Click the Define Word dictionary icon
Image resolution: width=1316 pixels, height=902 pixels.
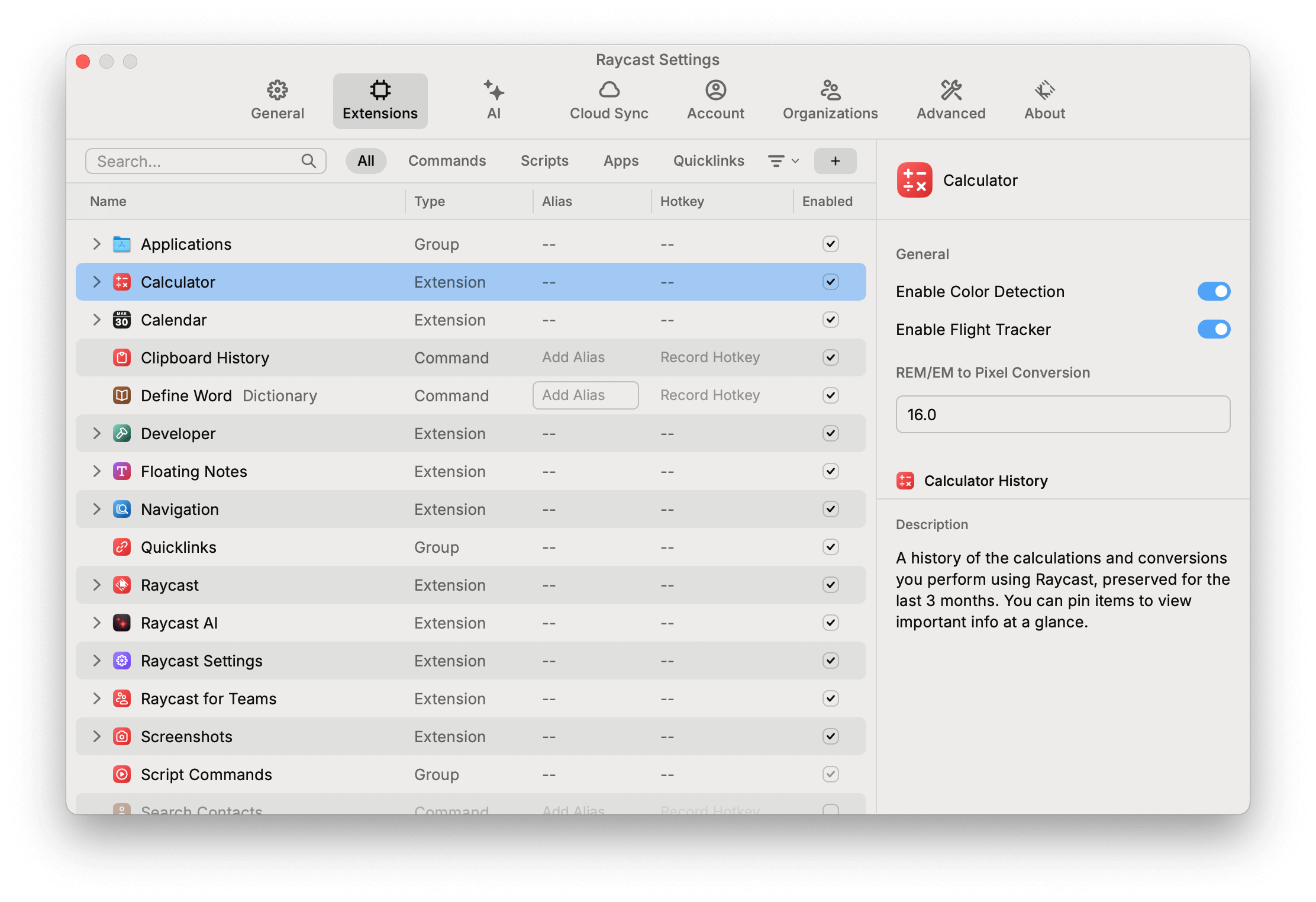(122, 395)
